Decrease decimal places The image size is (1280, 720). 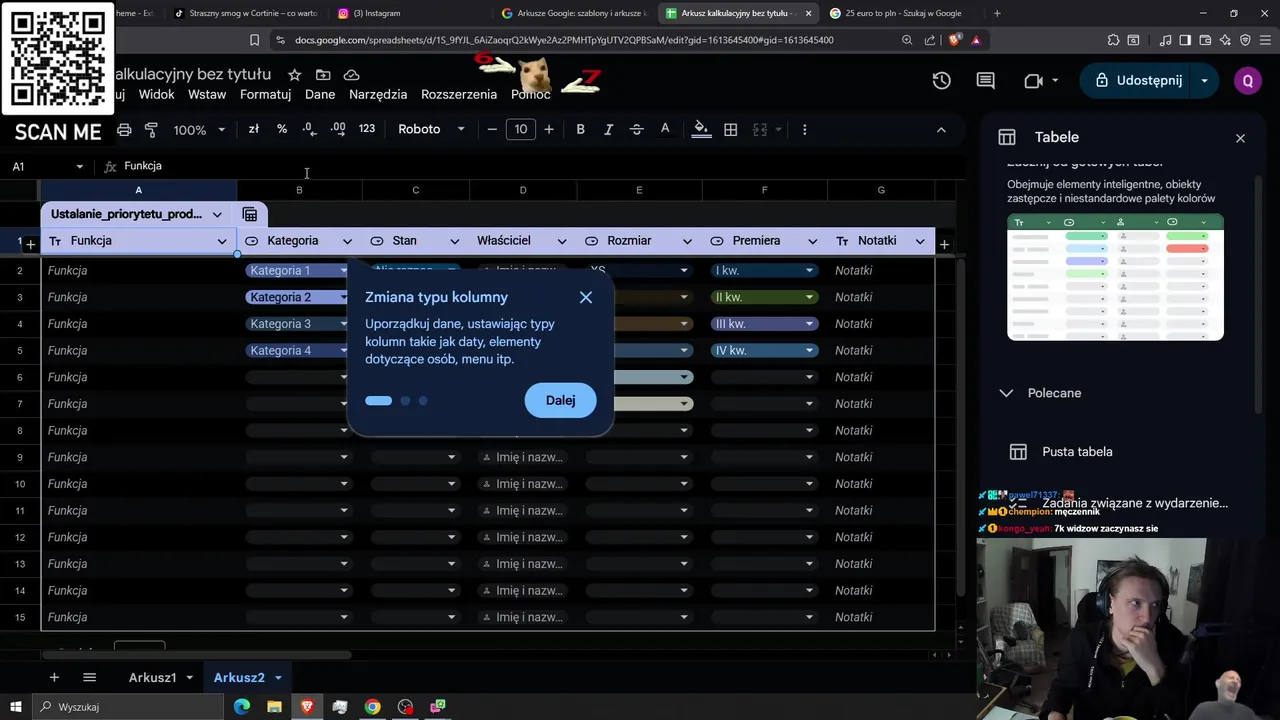click(310, 129)
